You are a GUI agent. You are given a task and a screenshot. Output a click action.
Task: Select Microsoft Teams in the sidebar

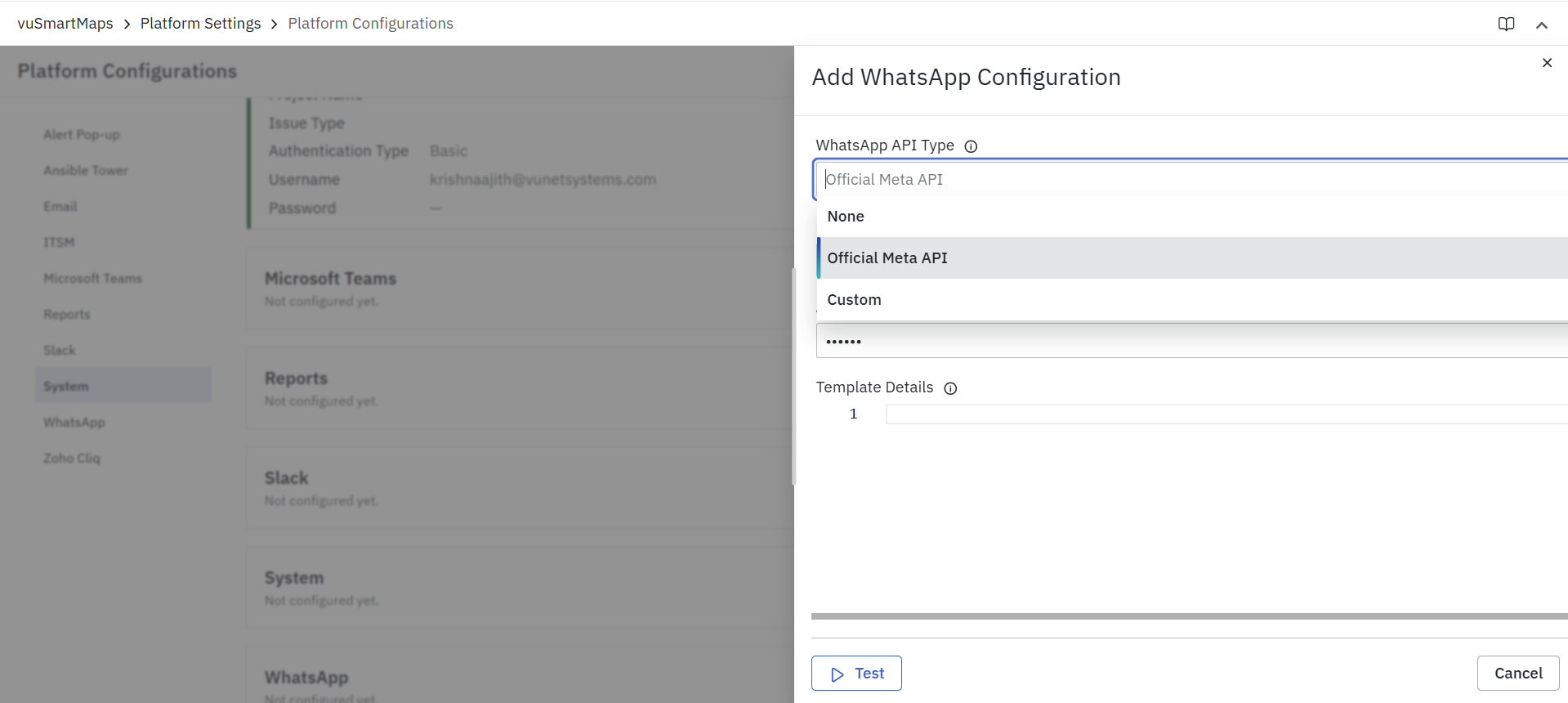pyautogui.click(x=92, y=279)
